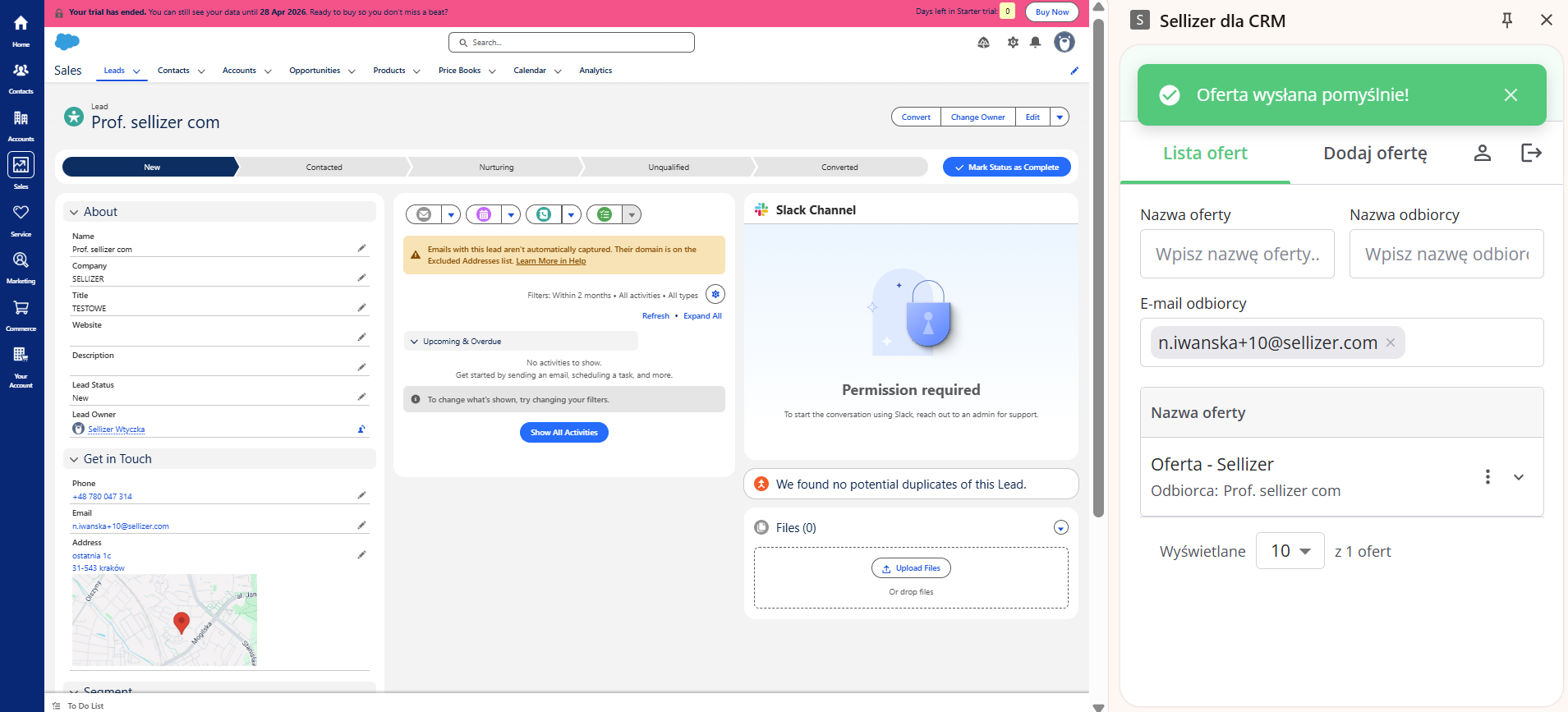The width and height of the screenshot is (1568, 712).
Task: Open the Marketing sidebar icon
Action: [x=21, y=268]
